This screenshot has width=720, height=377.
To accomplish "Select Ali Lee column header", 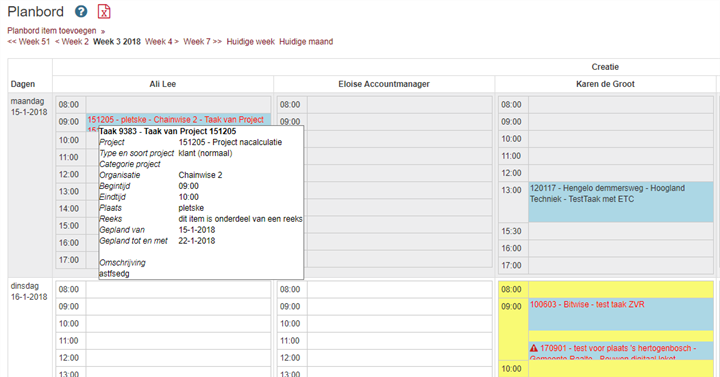I will pyautogui.click(x=163, y=84).
